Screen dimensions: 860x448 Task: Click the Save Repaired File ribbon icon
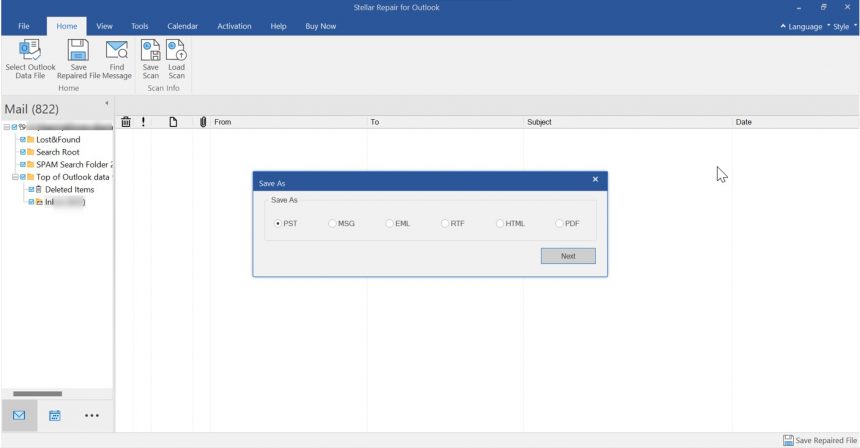pos(78,50)
